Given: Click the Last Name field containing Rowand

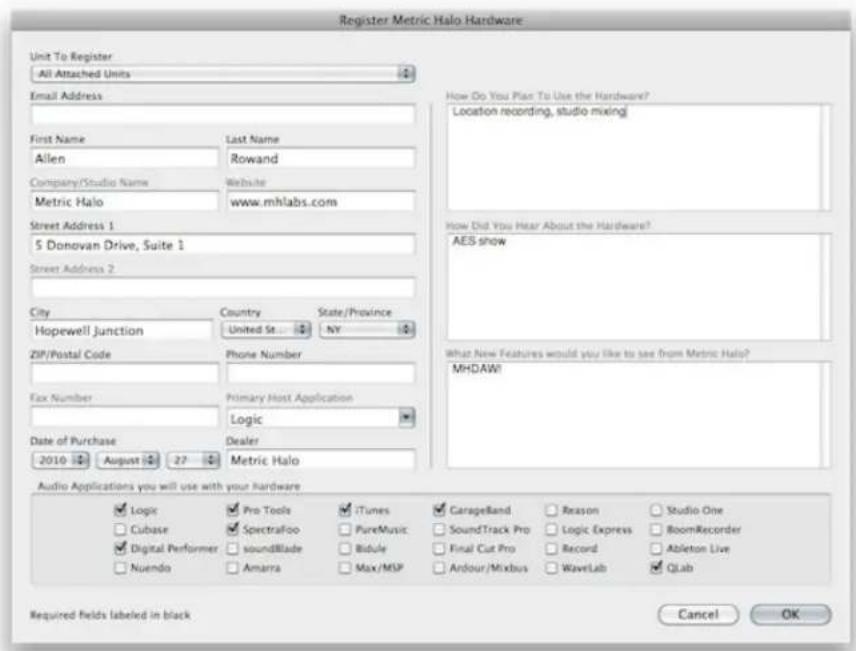Looking at the screenshot, I should pyautogui.click(x=320, y=158).
